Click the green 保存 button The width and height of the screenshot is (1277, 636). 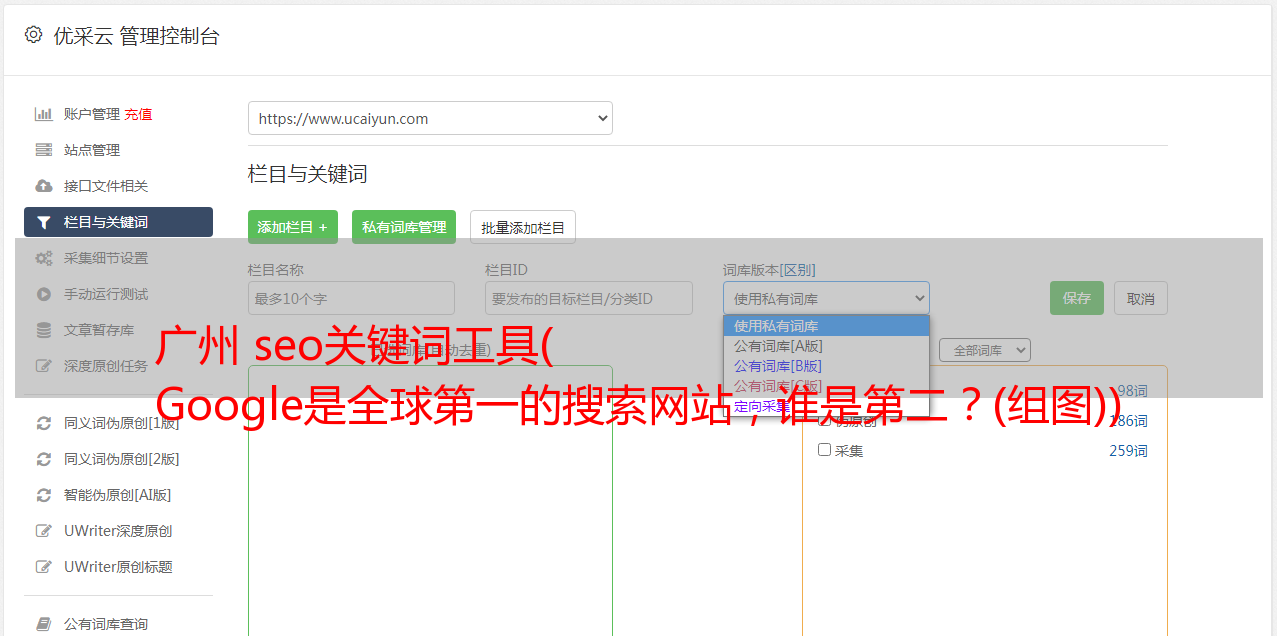[x=1077, y=298]
